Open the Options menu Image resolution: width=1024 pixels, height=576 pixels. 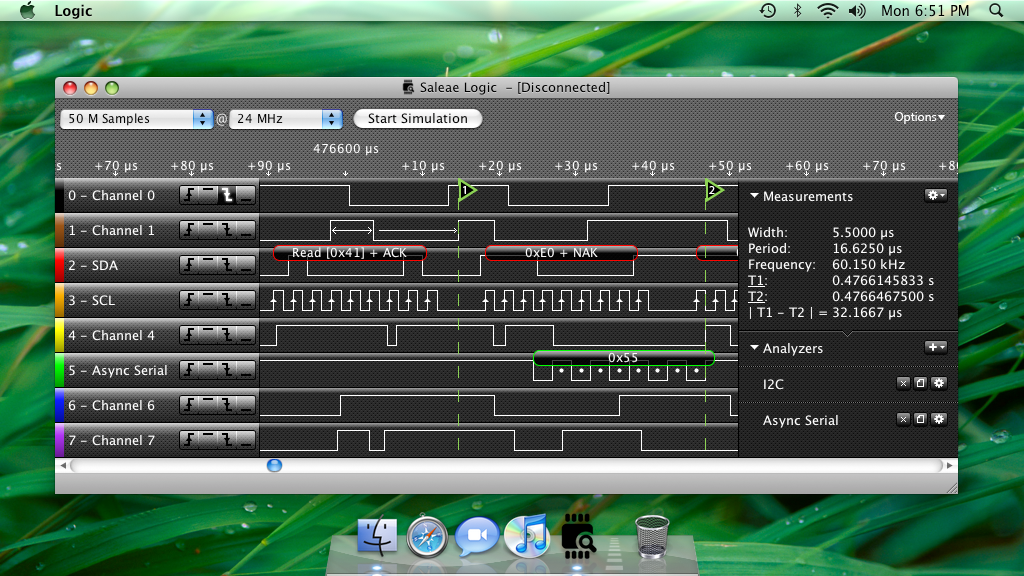point(919,117)
